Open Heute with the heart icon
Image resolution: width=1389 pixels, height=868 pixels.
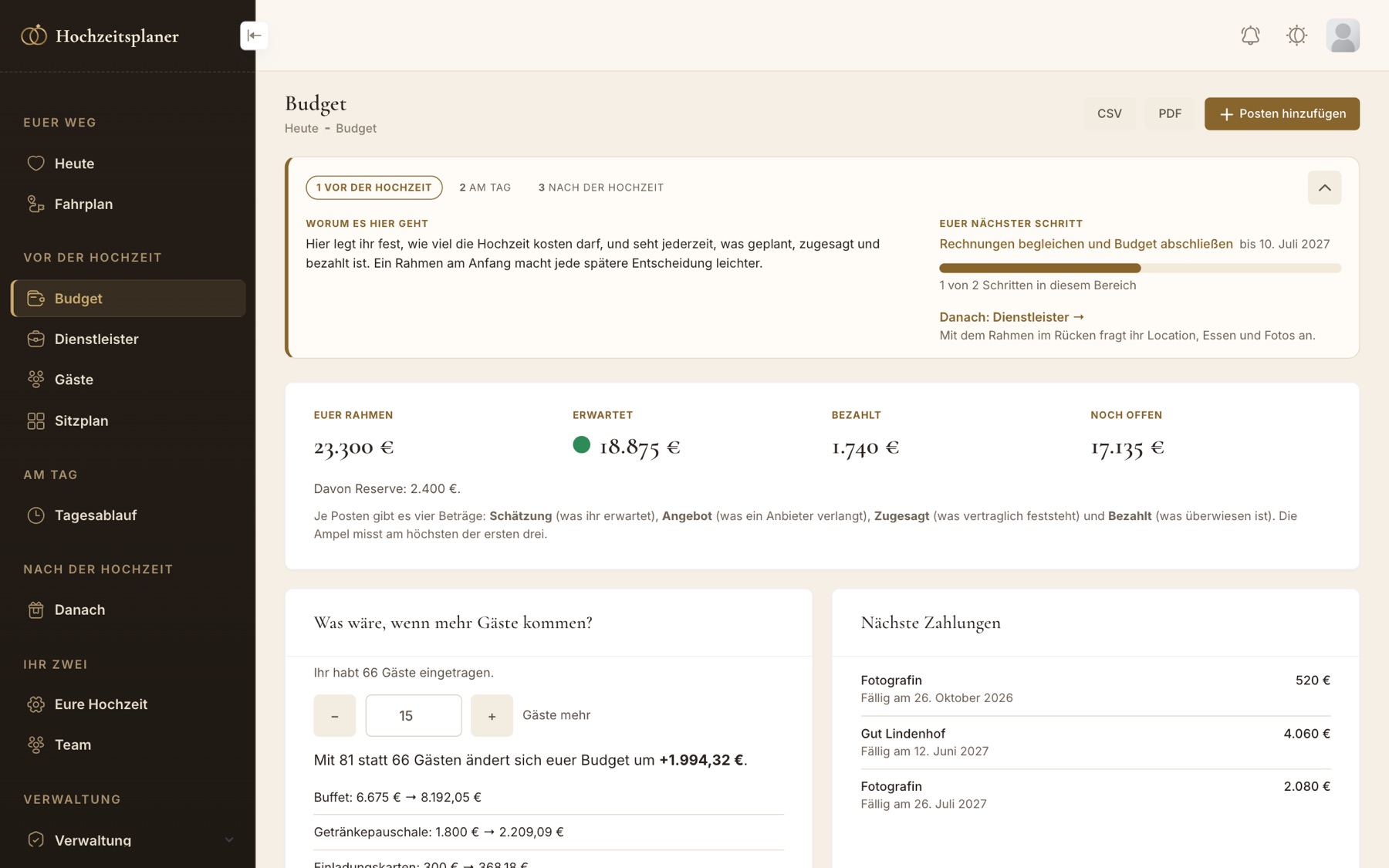128,164
